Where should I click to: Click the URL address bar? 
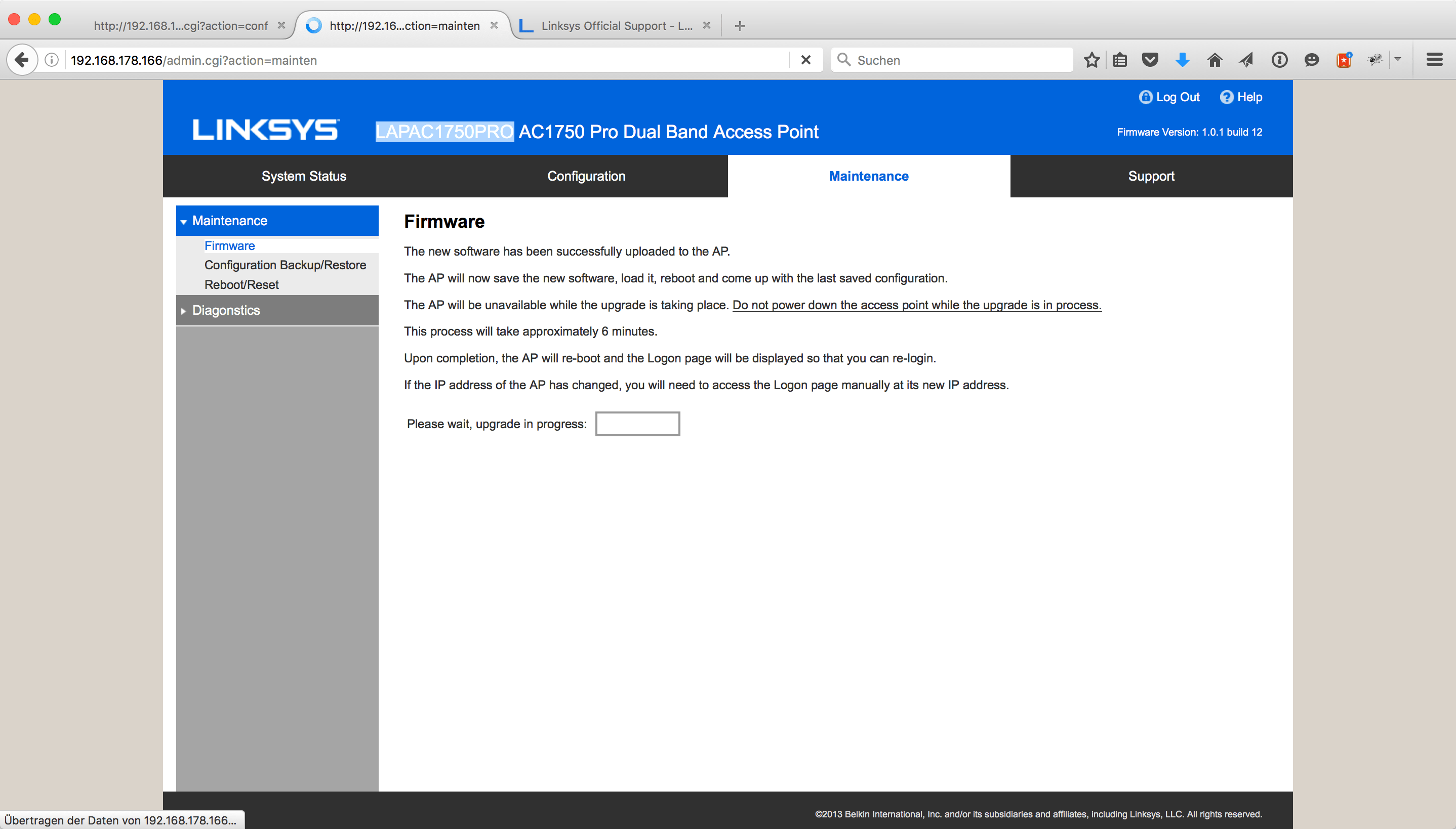[x=427, y=60]
